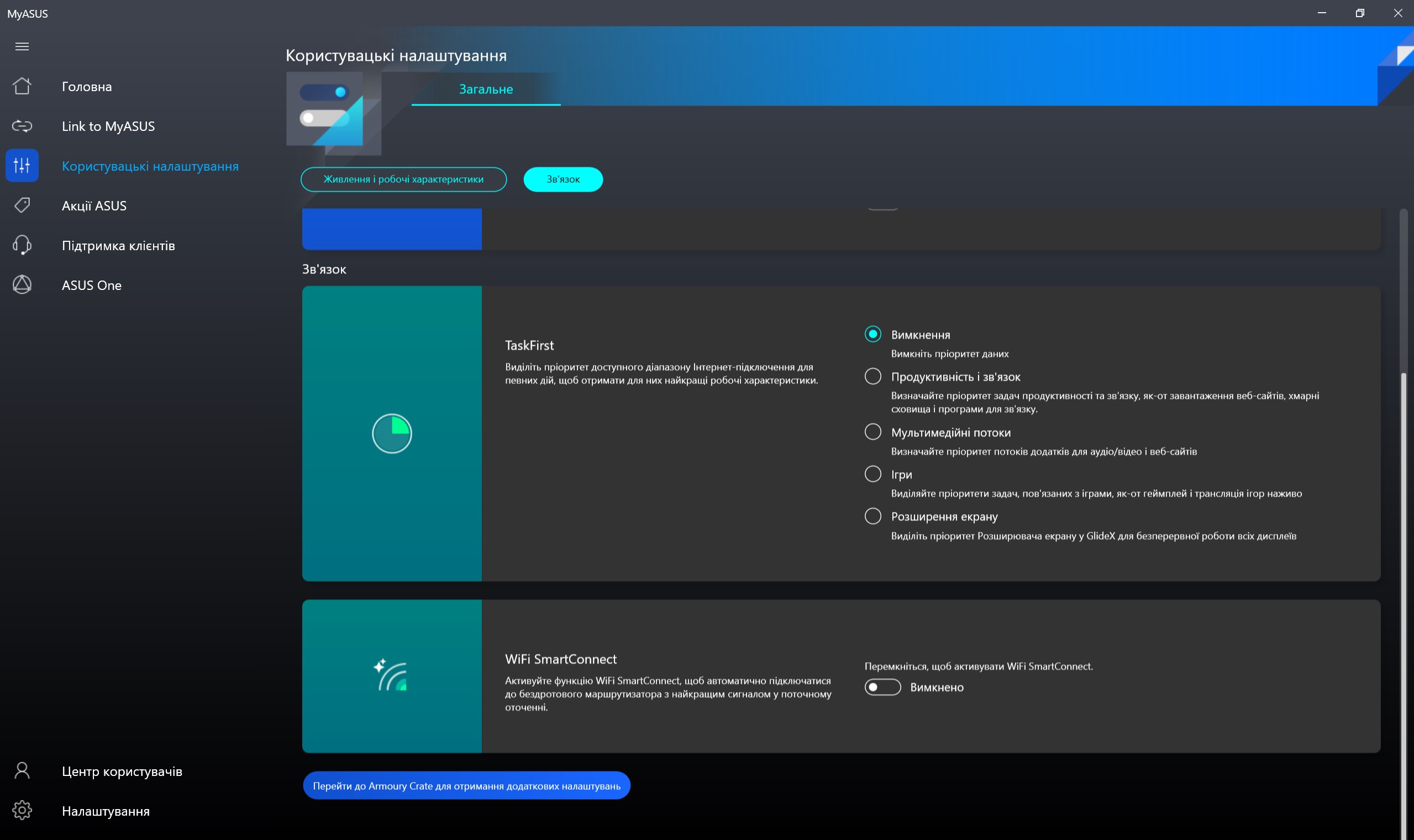Open Налаштування gear icon
The image size is (1414, 840).
pos(22,811)
